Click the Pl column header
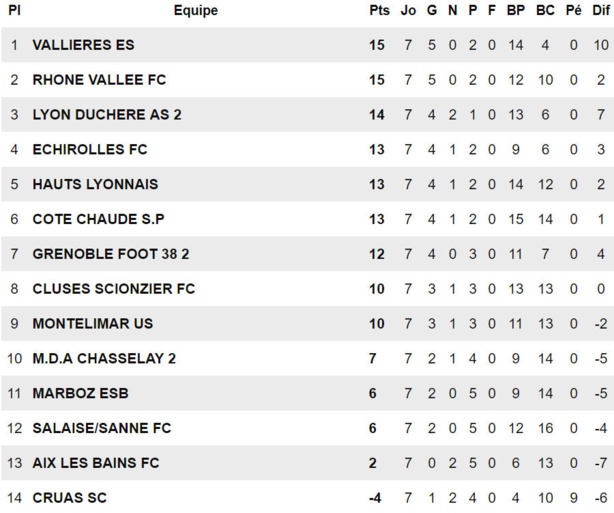Image resolution: width=614 pixels, height=513 pixels. (x=14, y=11)
